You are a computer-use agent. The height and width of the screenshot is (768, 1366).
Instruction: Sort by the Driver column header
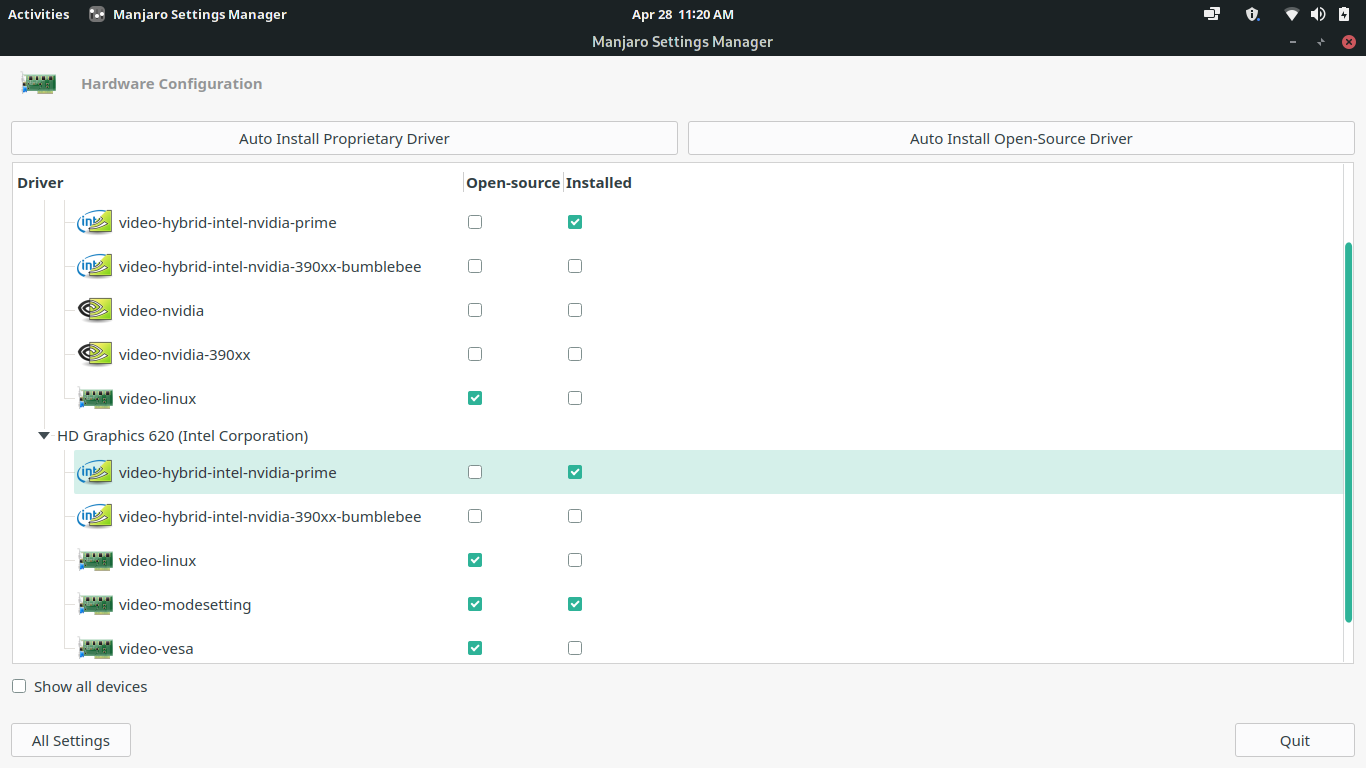pos(40,183)
